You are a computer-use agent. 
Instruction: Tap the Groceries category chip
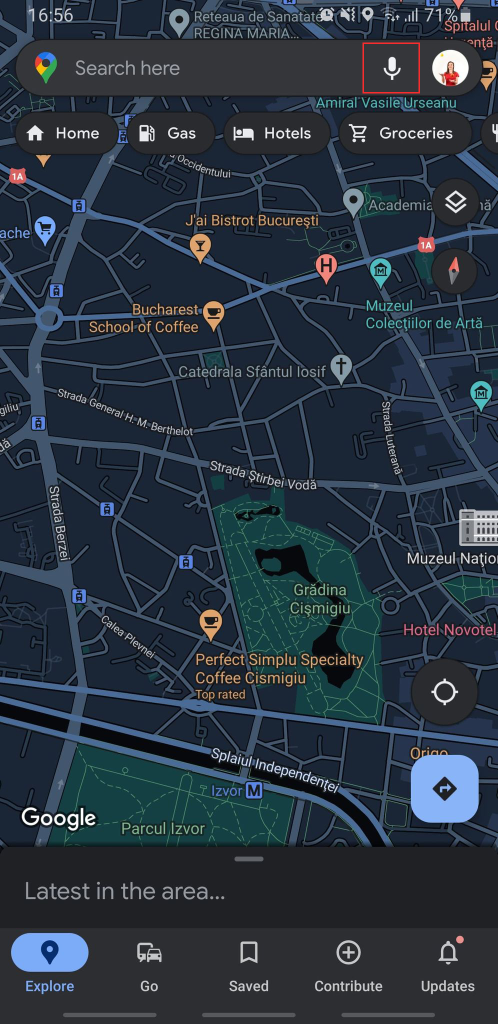pyautogui.click(x=405, y=133)
